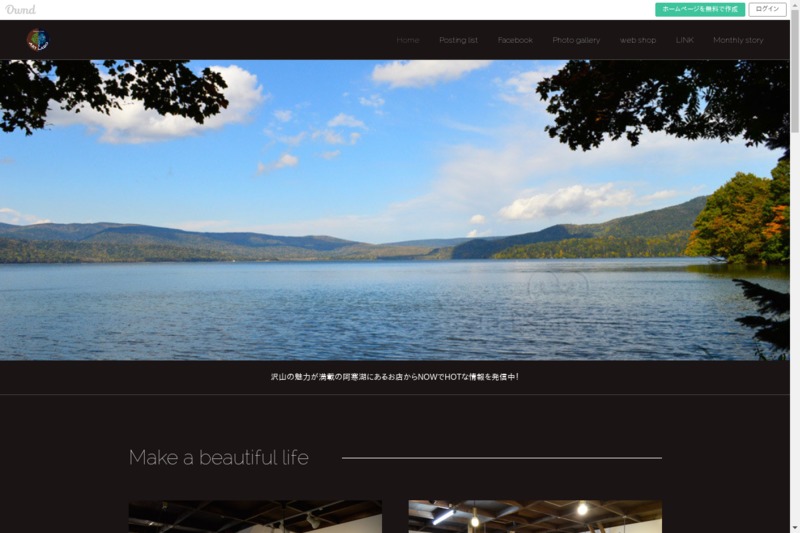This screenshot has height=533, width=800.
Task: Click the Japanese tagline text below banner
Action: pyautogui.click(x=394, y=377)
